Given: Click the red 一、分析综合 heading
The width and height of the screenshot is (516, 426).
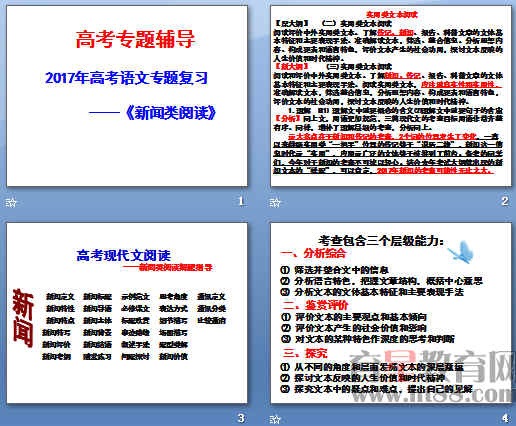Looking at the screenshot, I should coord(313,253).
